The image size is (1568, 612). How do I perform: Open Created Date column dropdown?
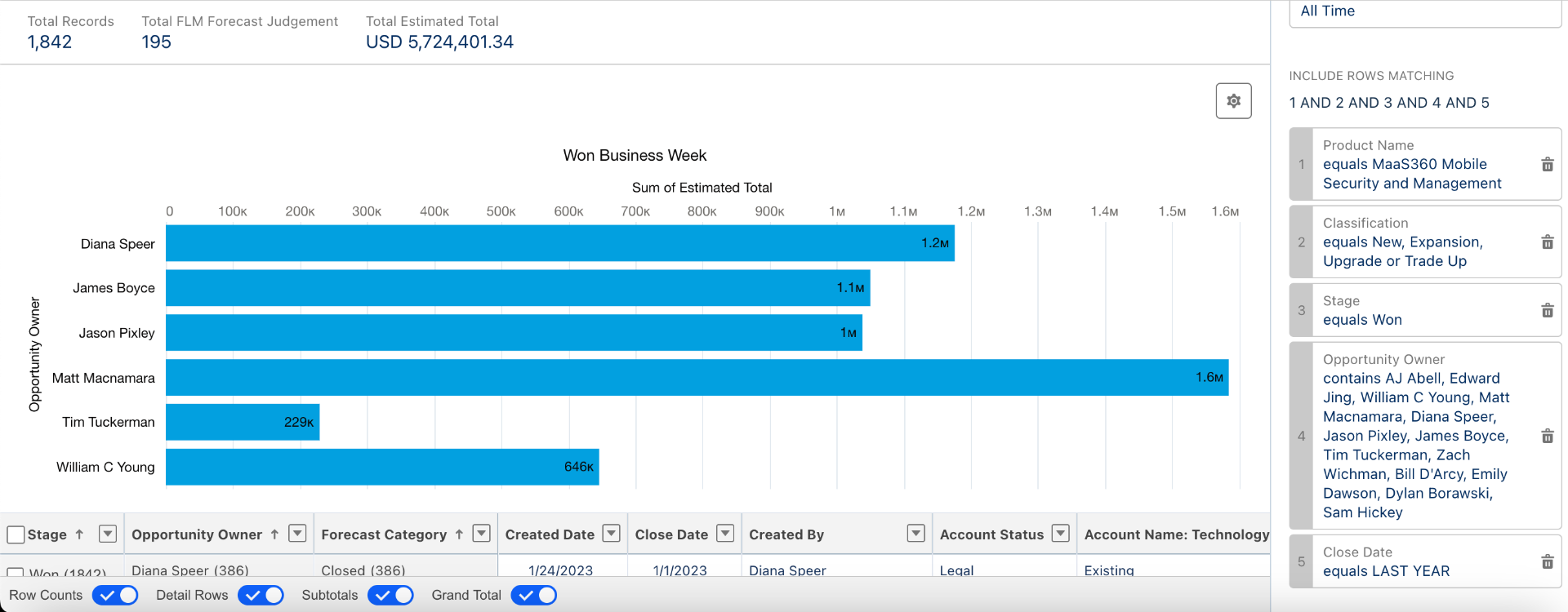click(611, 534)
